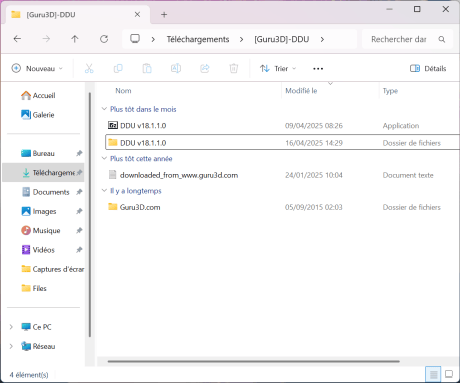Image resolution: width=460 pixels, height=383 pixels.
Task: Cut the selected item with scissors icon
Action: [x=89, y=68]
